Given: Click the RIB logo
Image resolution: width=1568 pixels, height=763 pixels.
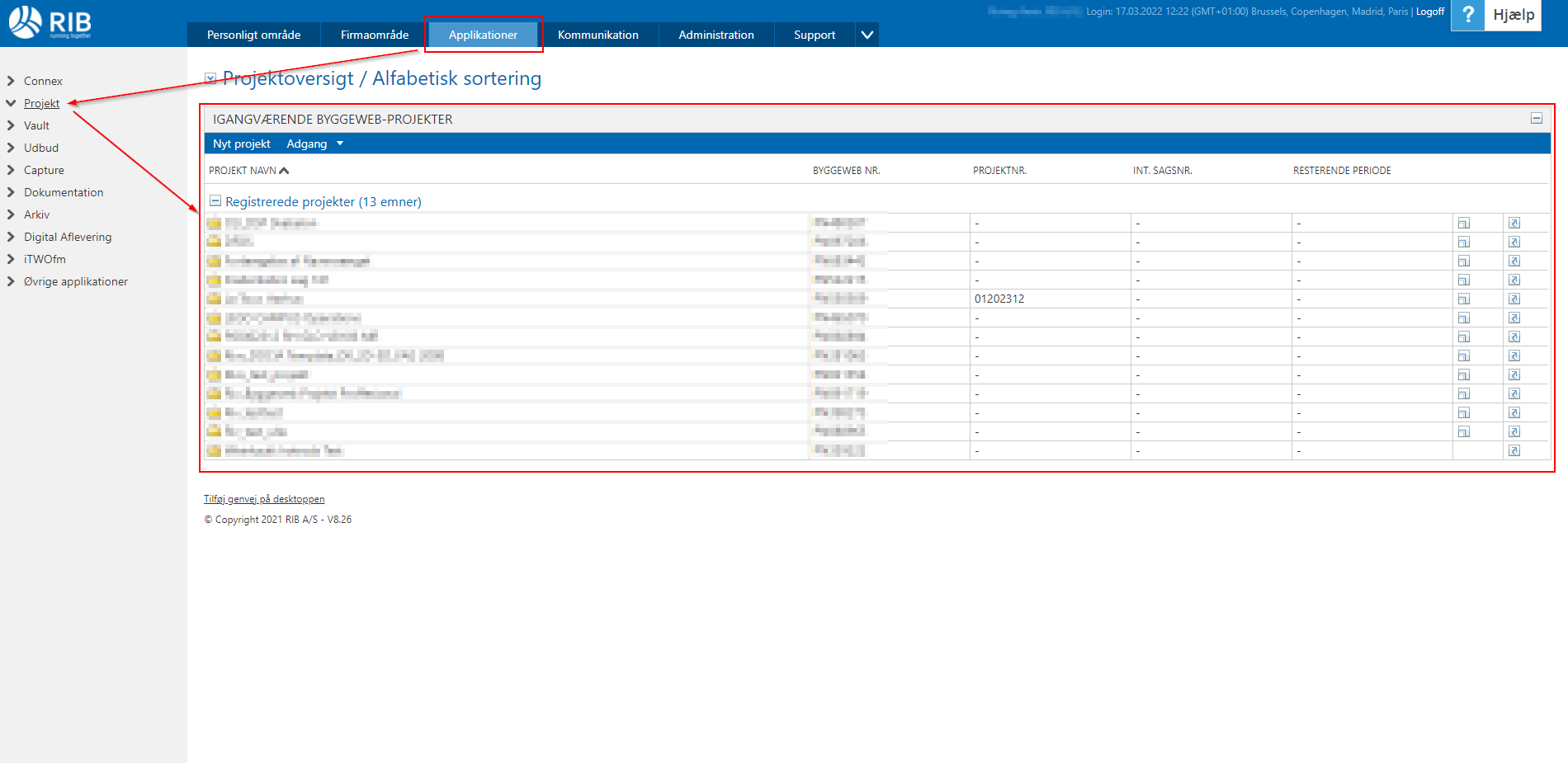Looking at the screenshot, I should 50,22.
